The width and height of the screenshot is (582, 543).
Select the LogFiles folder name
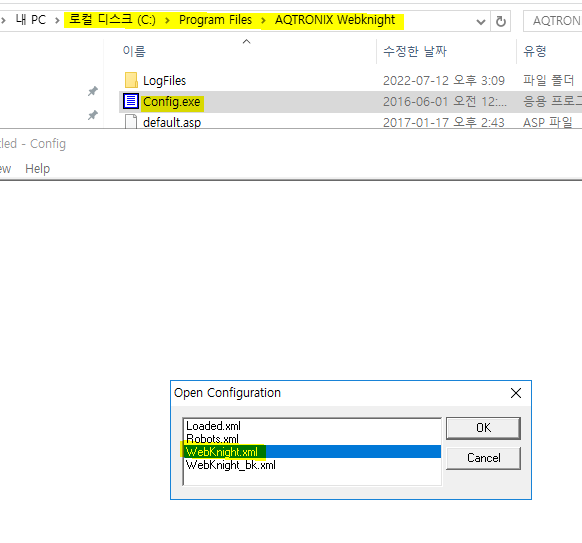164,81
